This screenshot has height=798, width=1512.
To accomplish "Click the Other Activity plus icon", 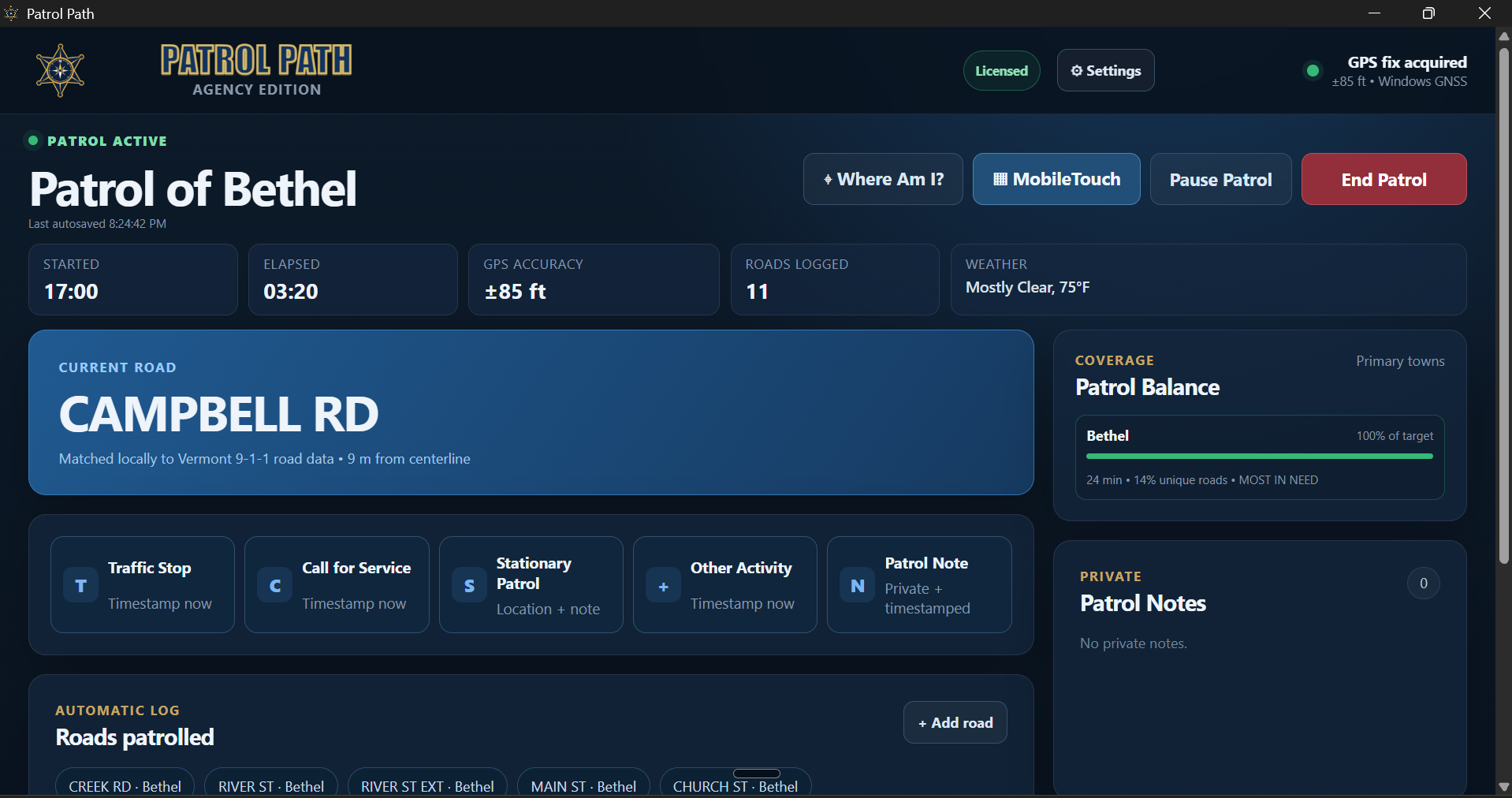I will click(x=664, y=586).
